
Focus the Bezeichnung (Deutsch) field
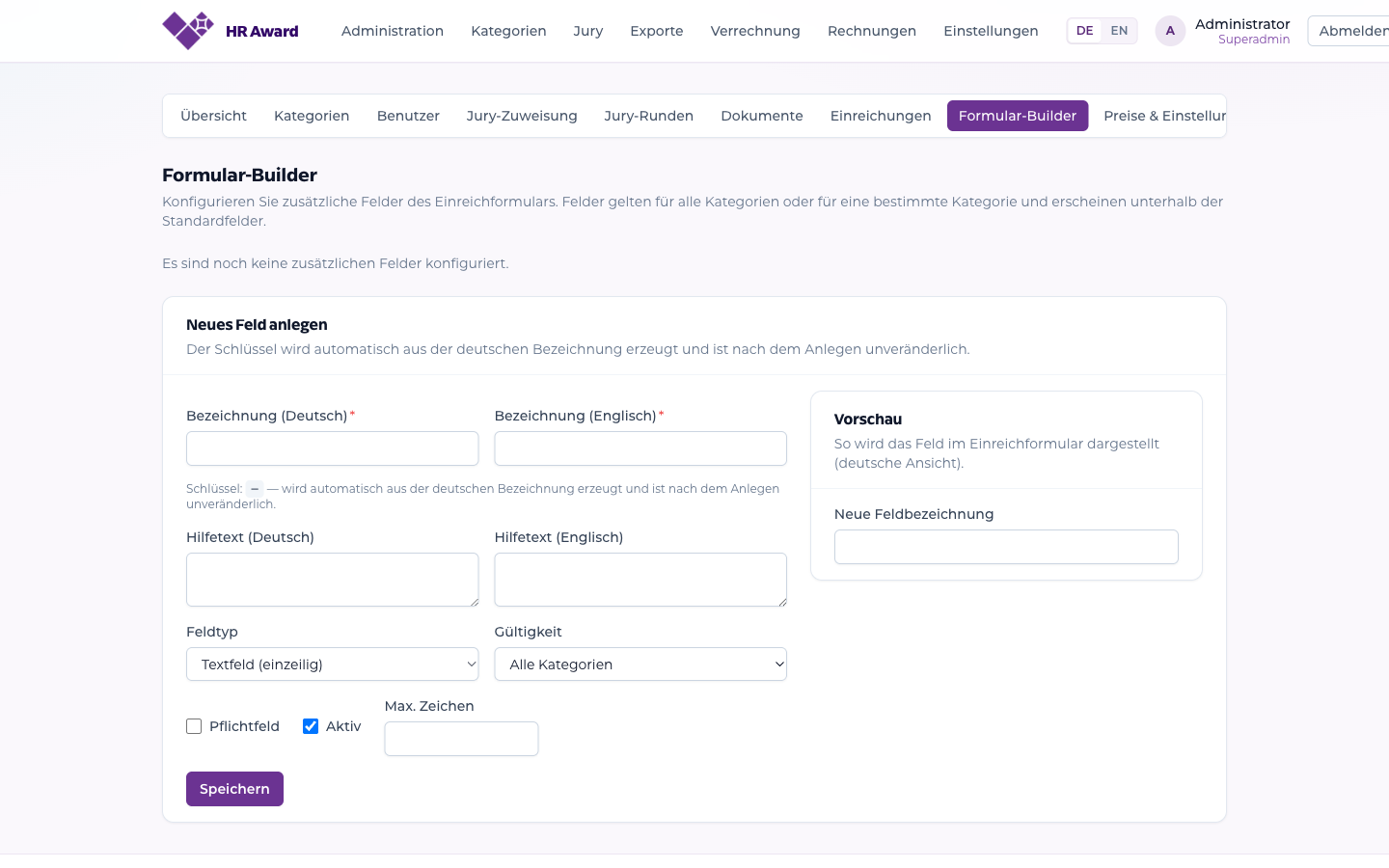pos(333,448)
